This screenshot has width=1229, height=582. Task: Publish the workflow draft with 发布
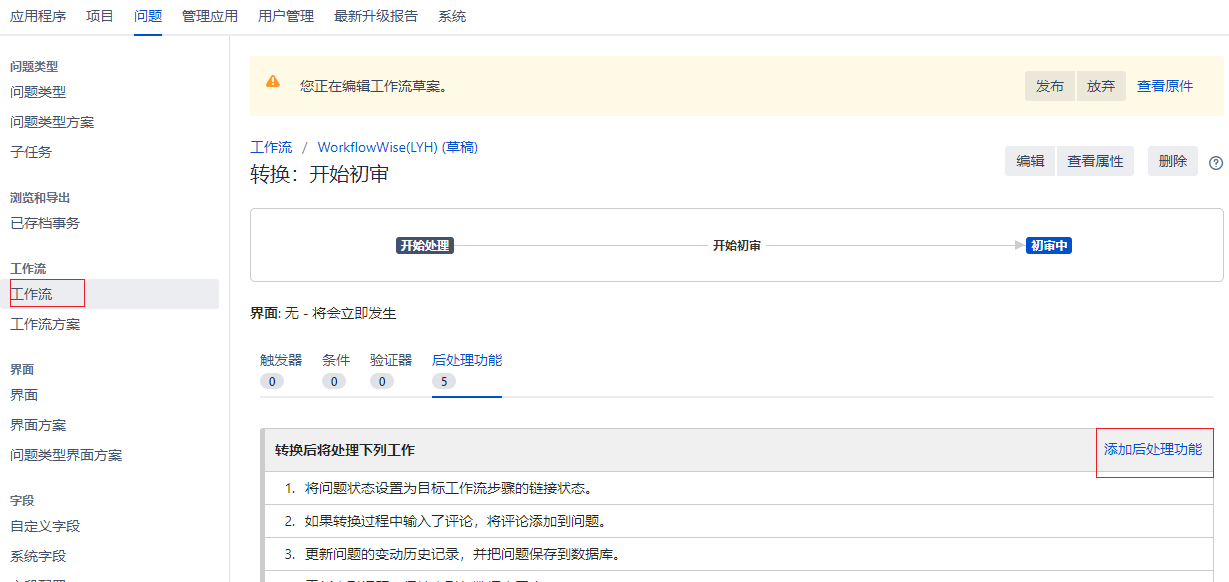point(1050,86)
